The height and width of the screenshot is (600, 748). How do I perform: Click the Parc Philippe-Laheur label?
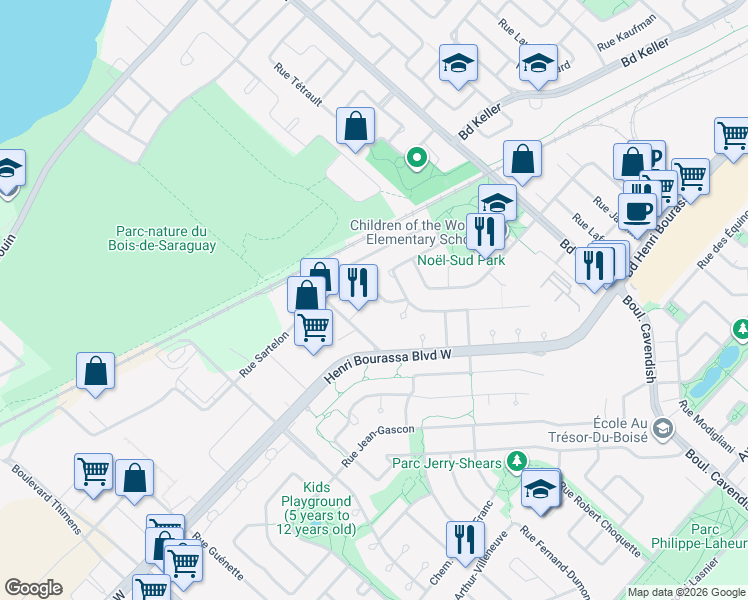[699, 537]
